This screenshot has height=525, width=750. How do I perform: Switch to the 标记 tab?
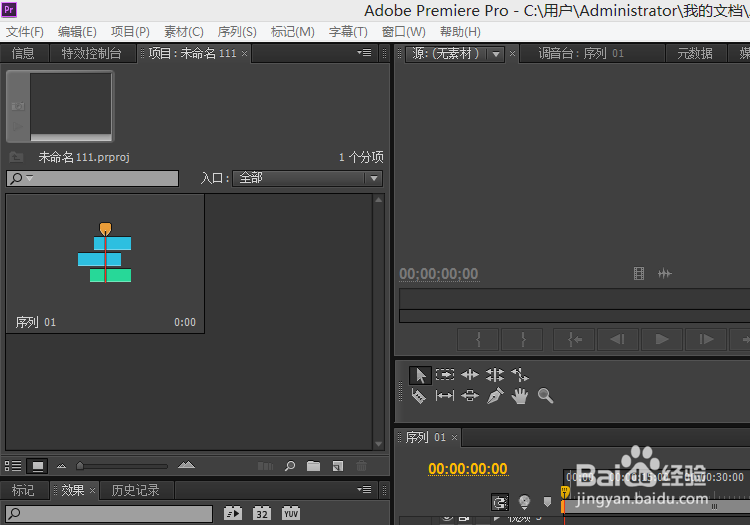23,490
